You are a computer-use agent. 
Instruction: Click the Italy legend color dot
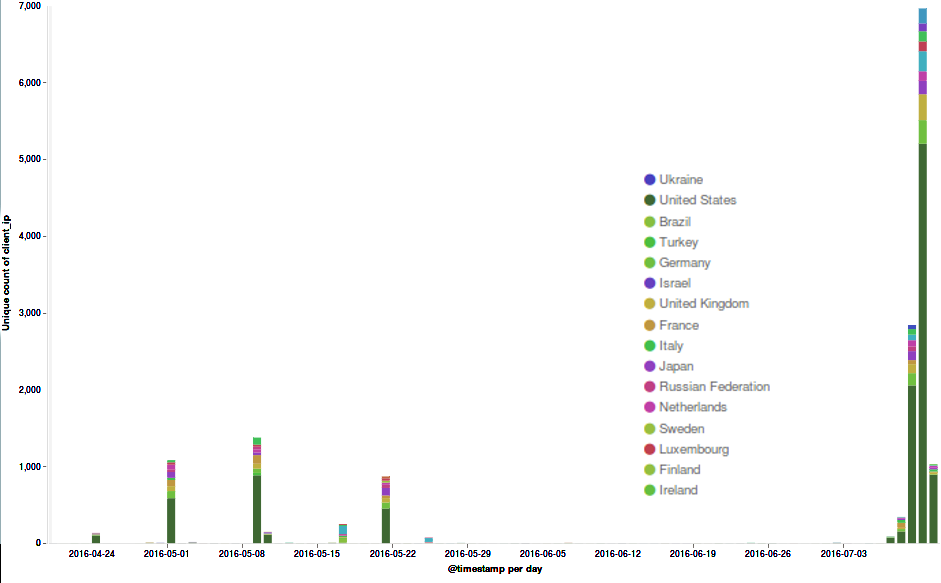[650, 346]
